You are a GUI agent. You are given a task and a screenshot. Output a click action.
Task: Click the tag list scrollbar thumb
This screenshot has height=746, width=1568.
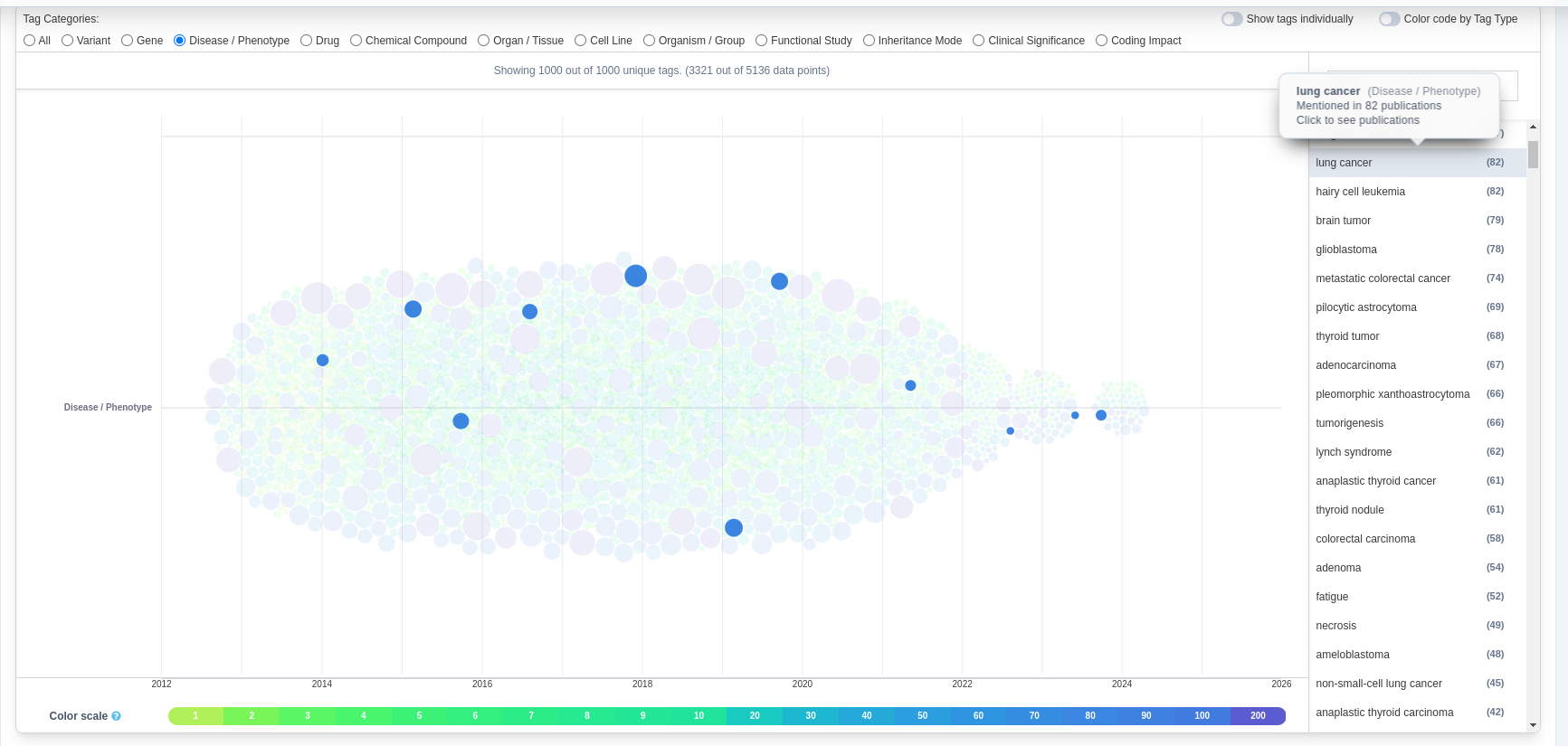pyautogui.click(x=1533, y=155)
